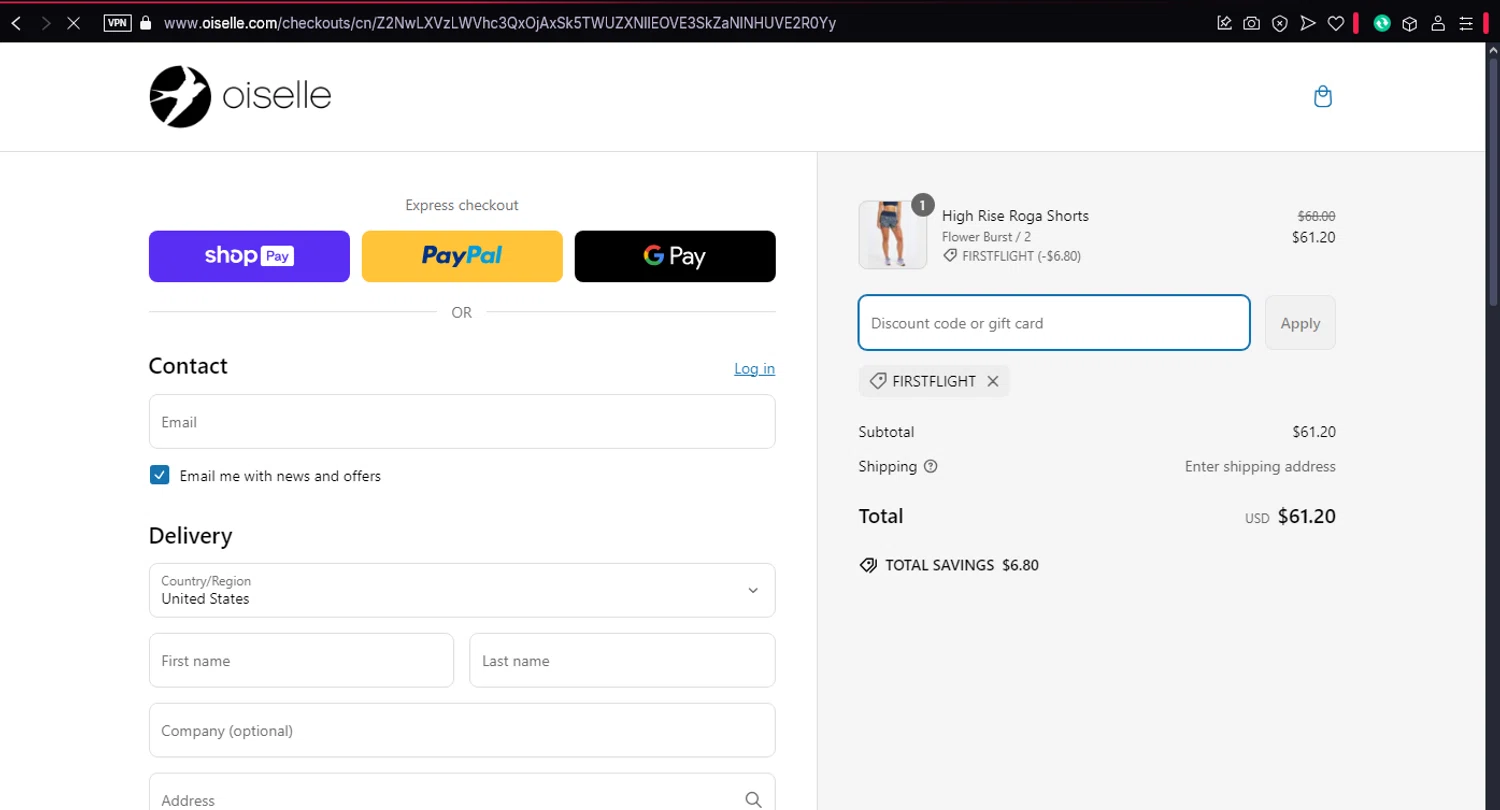1500x810 pixels.
Task: Click the High Rise Roga Shorts title
Action: 1015,216
